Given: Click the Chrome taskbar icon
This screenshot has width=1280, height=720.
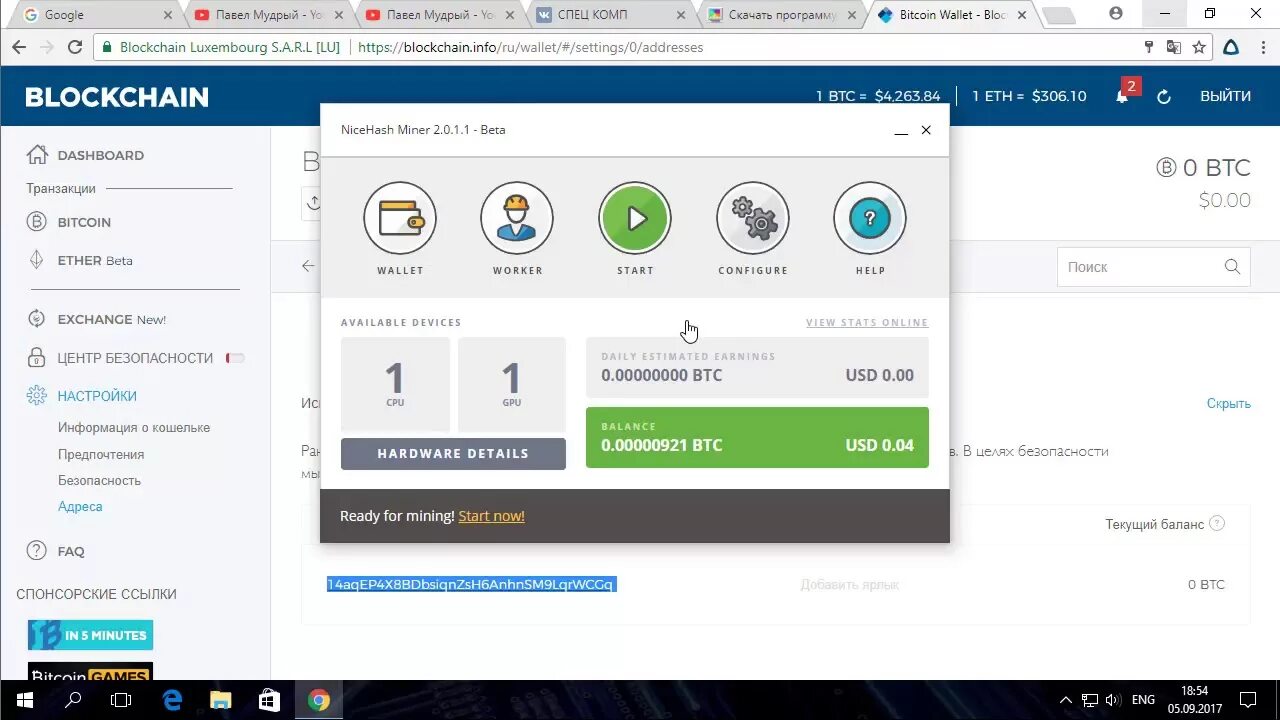Looking at the screenshot, I should (x=318, y=700).
